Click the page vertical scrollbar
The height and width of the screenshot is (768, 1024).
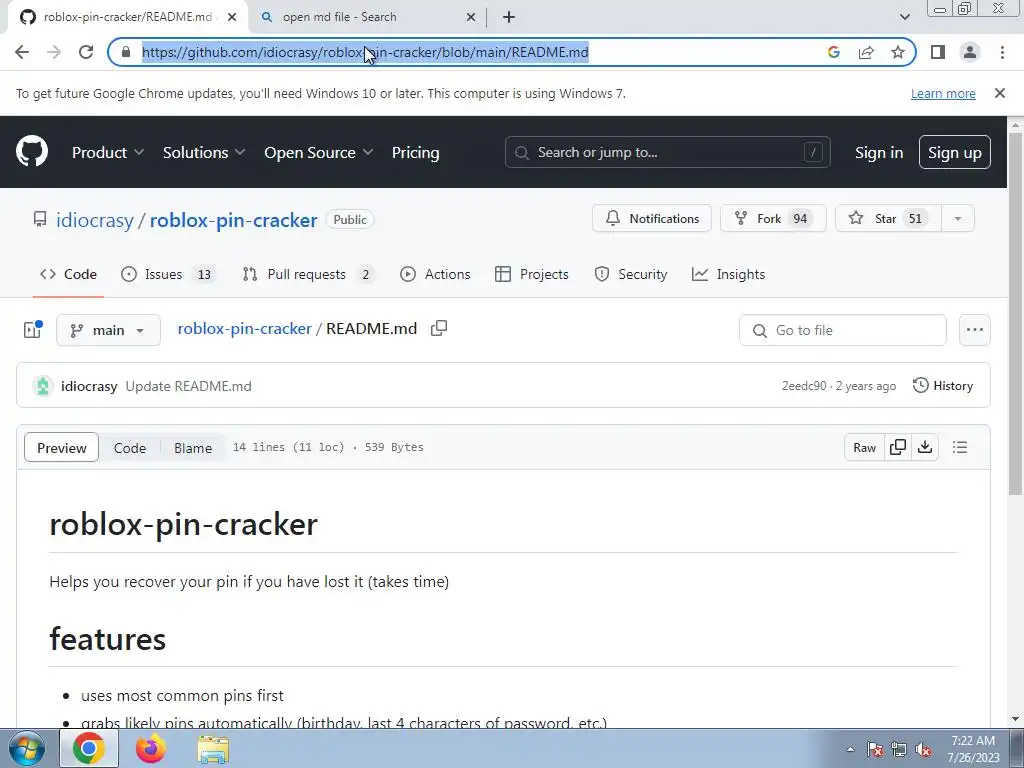[1016, 313]
